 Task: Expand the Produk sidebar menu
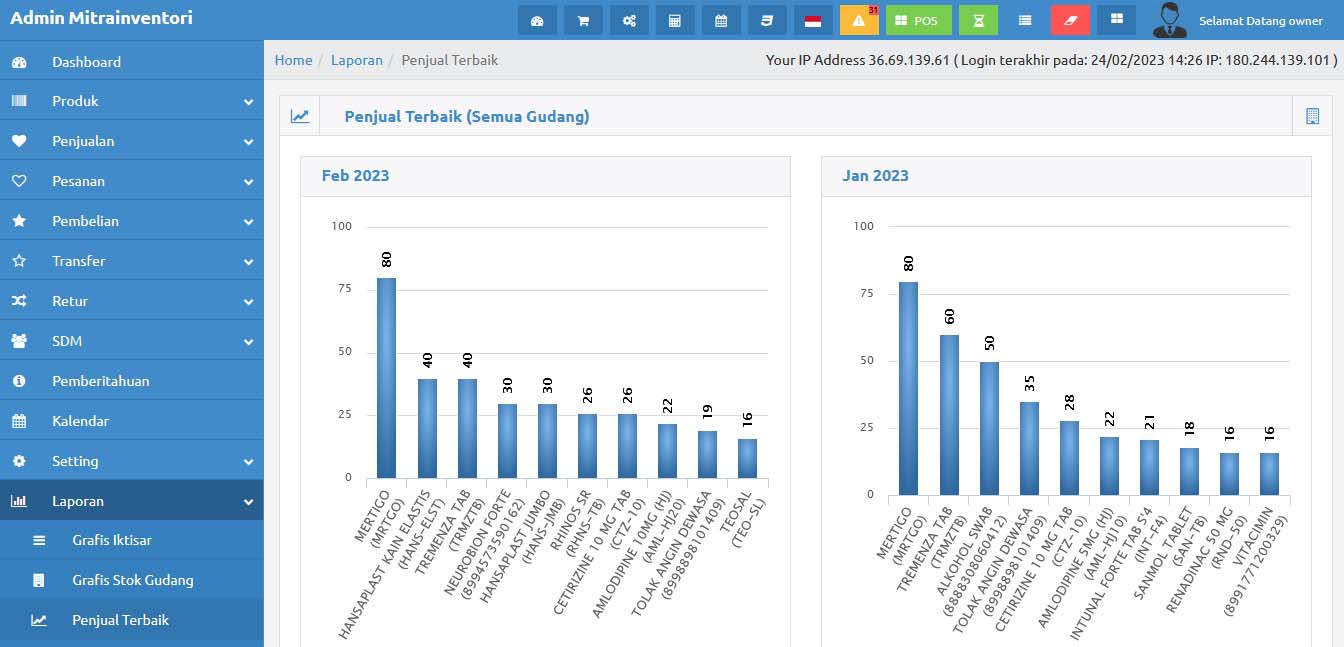(131, 101)
